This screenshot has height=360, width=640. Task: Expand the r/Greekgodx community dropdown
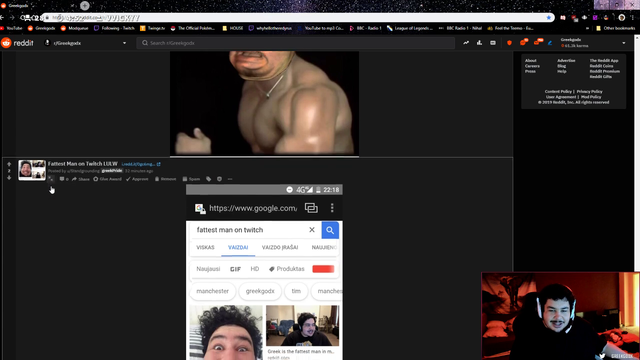(x=124, y=43)
